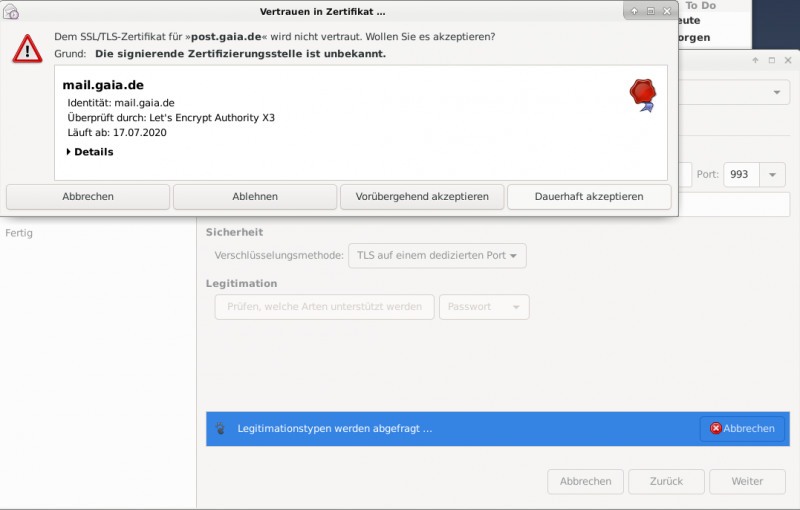The height and width of the screenshot is (510, 800).
Task: Close the Vertrauen in Zertifikat dialog
Action: click(x=667, y=11)
